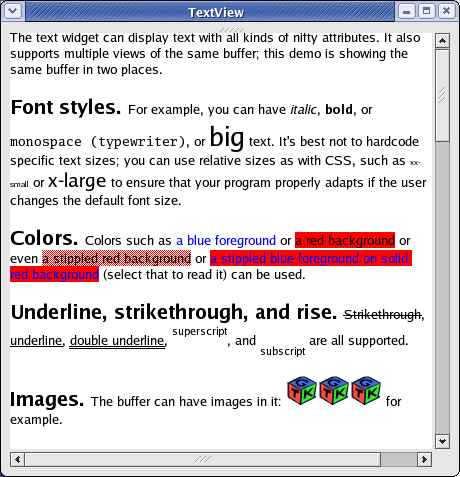This screenshot has height=477, width=460.
Task: Click the vertical scrollbar thumb
Action: [442, 96]
